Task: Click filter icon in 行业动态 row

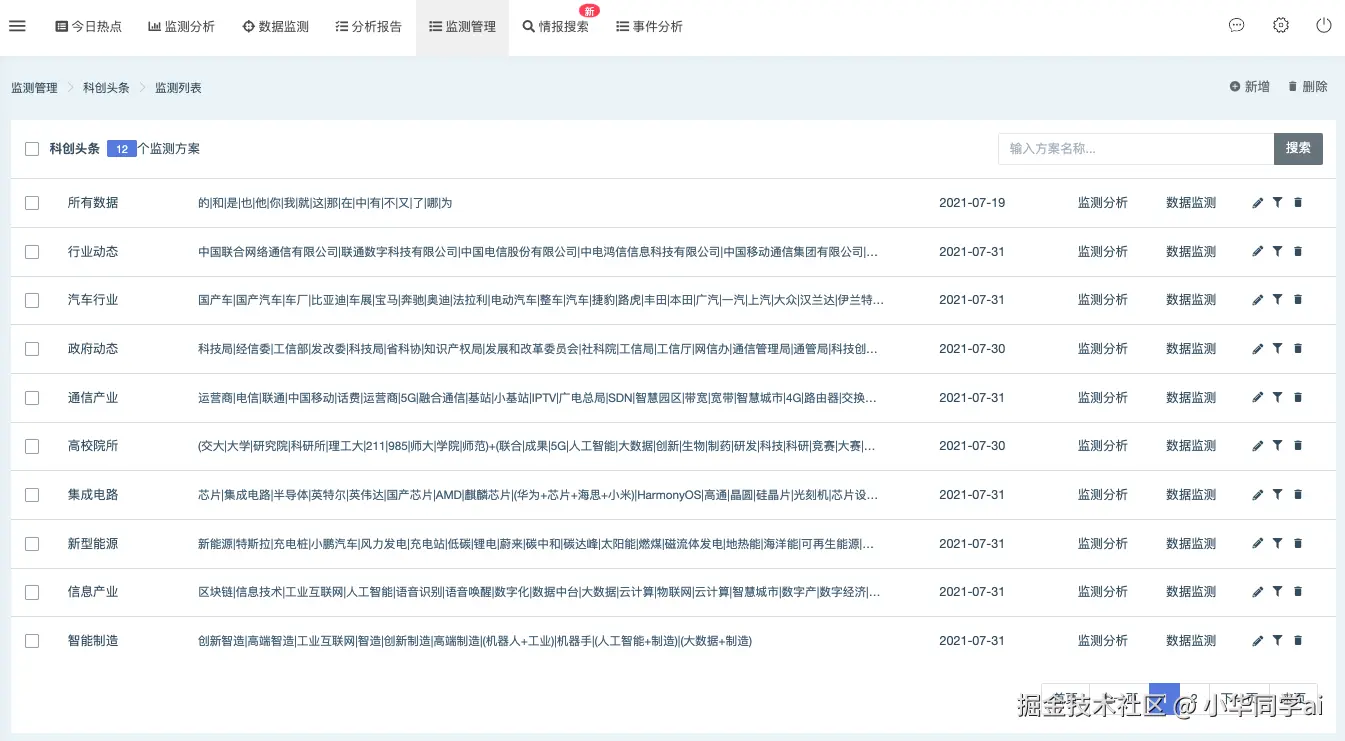Action: (x=1278, y=252)
